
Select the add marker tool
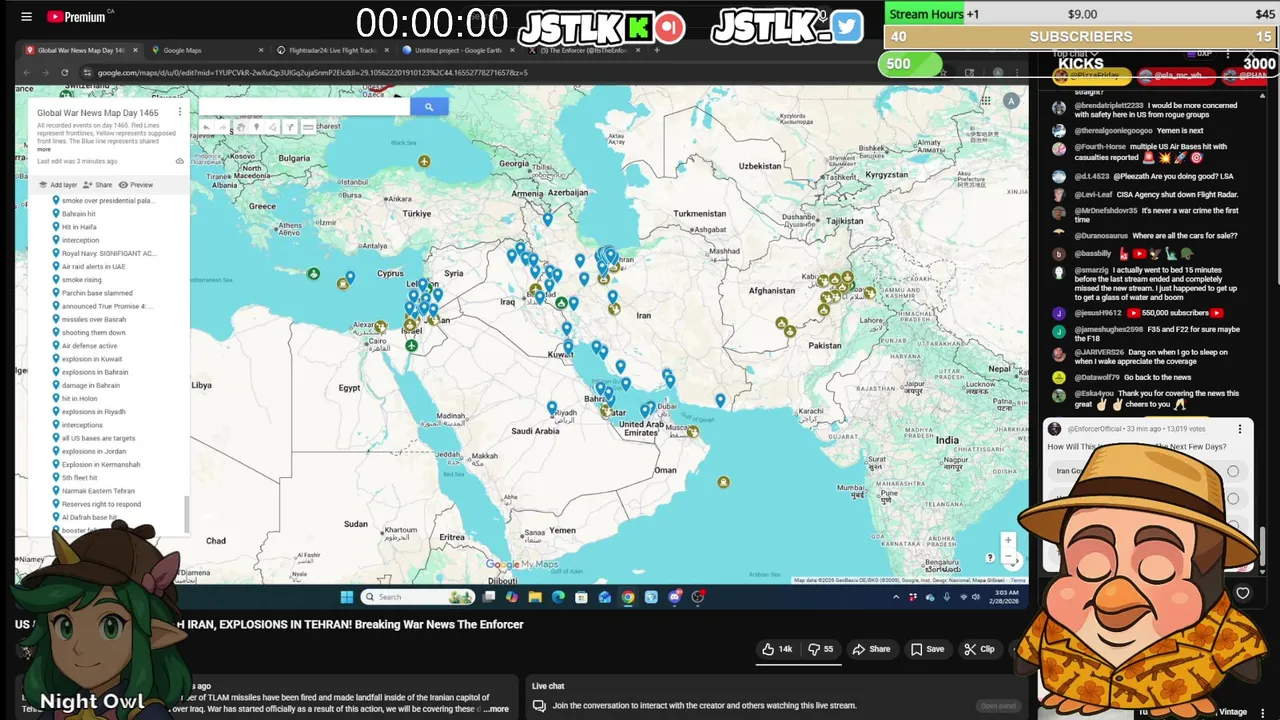click(257, 127)
